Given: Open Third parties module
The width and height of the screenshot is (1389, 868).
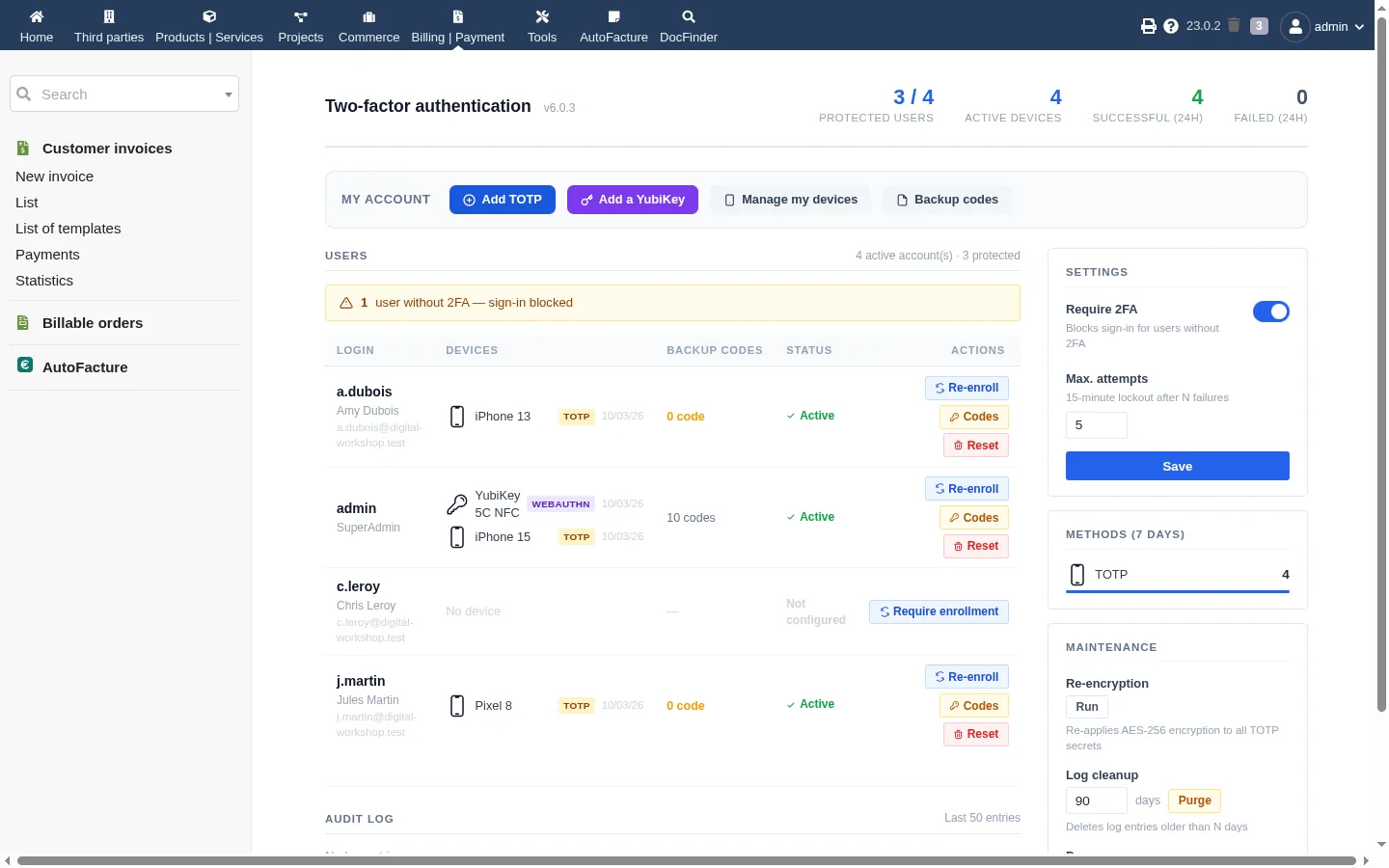Looking at the screenshot, I should (x=109, y=26).
